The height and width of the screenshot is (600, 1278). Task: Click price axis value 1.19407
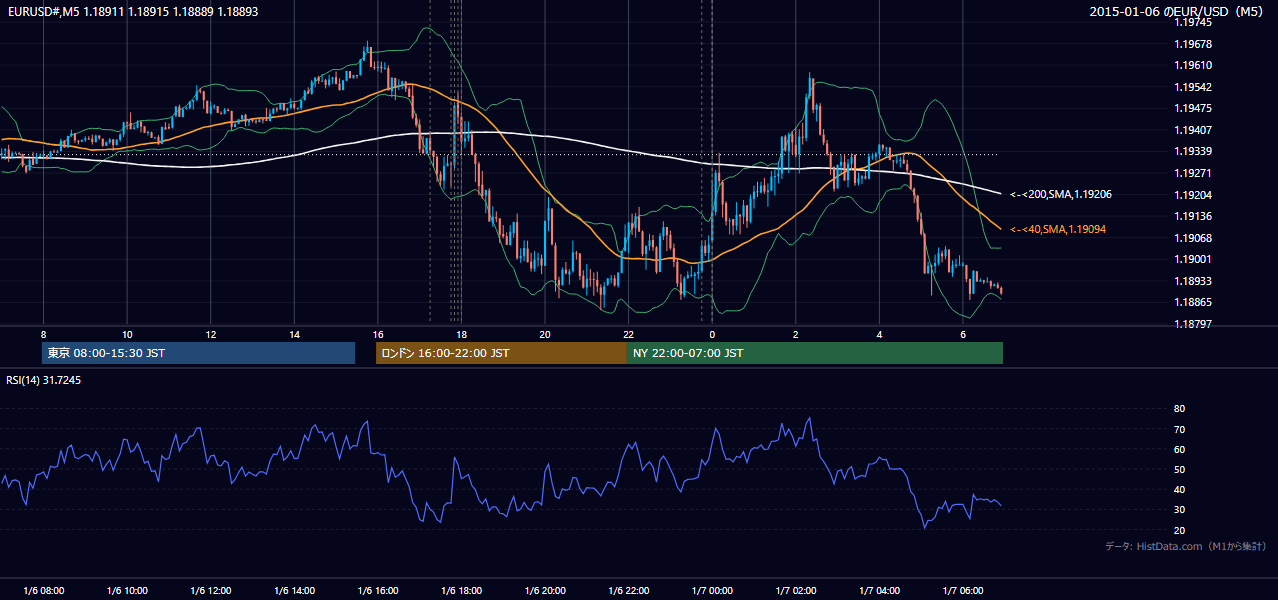coord(1194,130)
